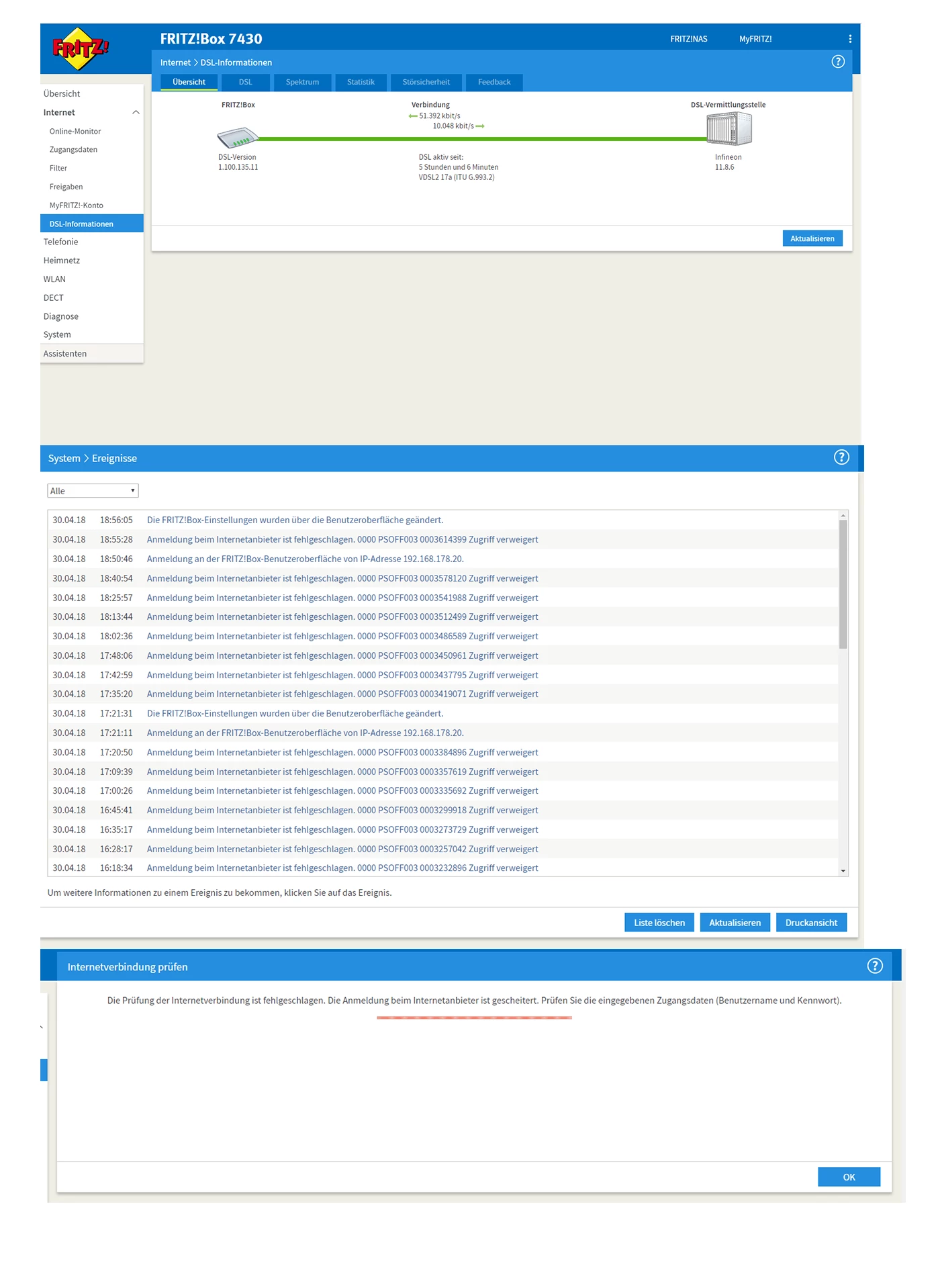Open the 18:55:28 failed login event
Viewport: 938px width, 1288px height.
pyautogui.click(x=443, y=539)
